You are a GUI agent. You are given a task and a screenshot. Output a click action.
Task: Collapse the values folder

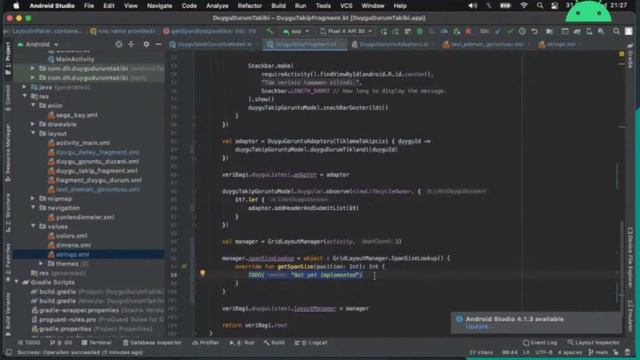pyautogui.click(x=33, y=226)
